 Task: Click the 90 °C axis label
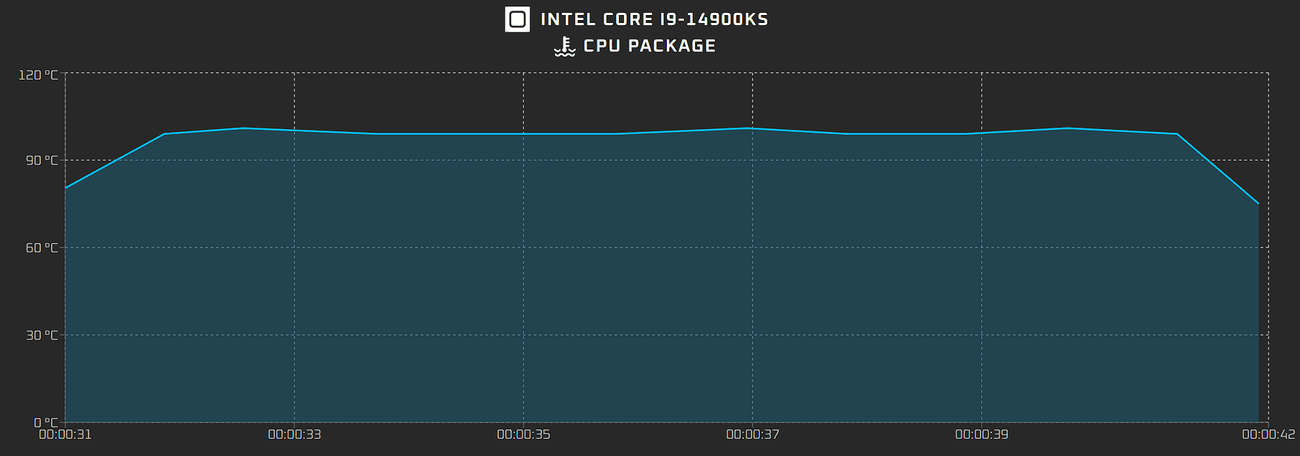(x=42, y=160)
